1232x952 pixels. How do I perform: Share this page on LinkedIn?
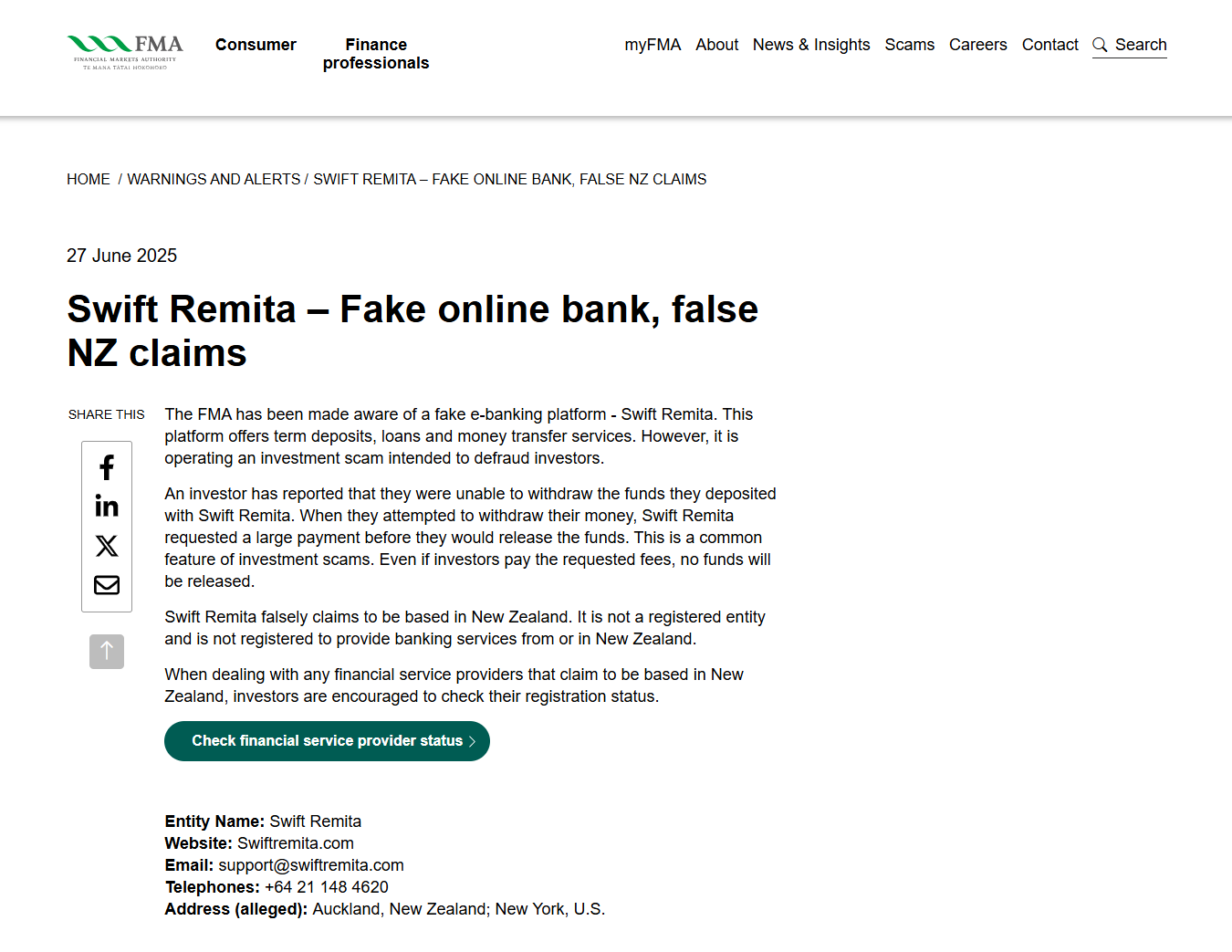coord(107,506)
